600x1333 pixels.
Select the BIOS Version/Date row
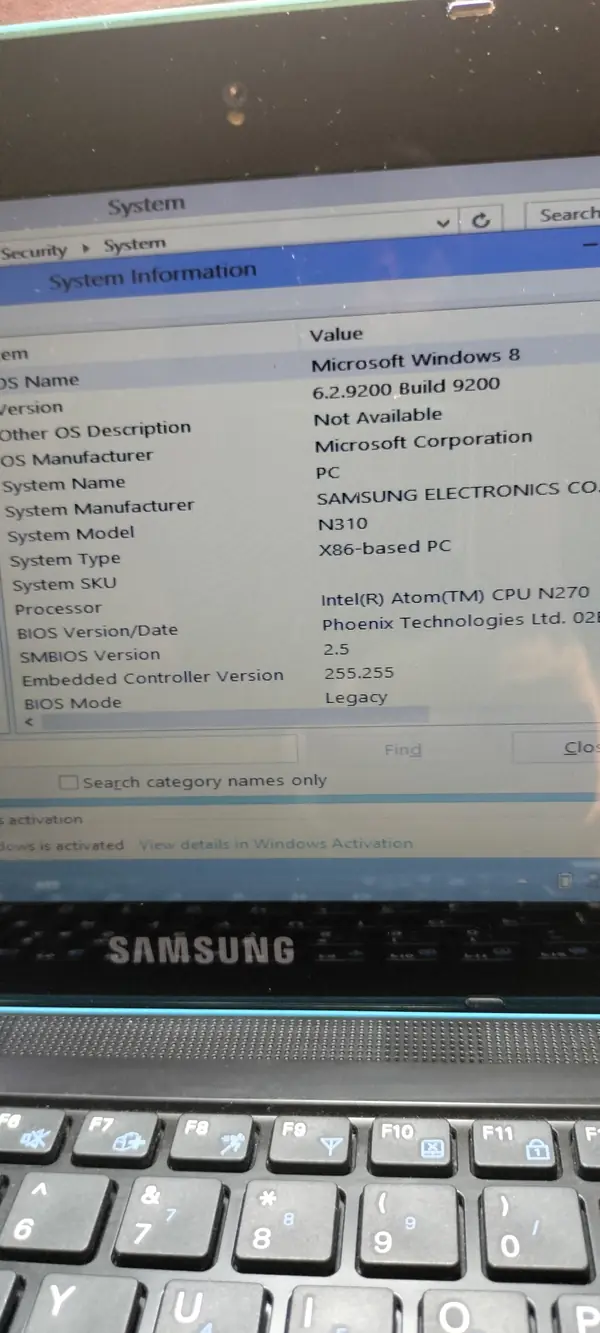click(x=97, y=631)
